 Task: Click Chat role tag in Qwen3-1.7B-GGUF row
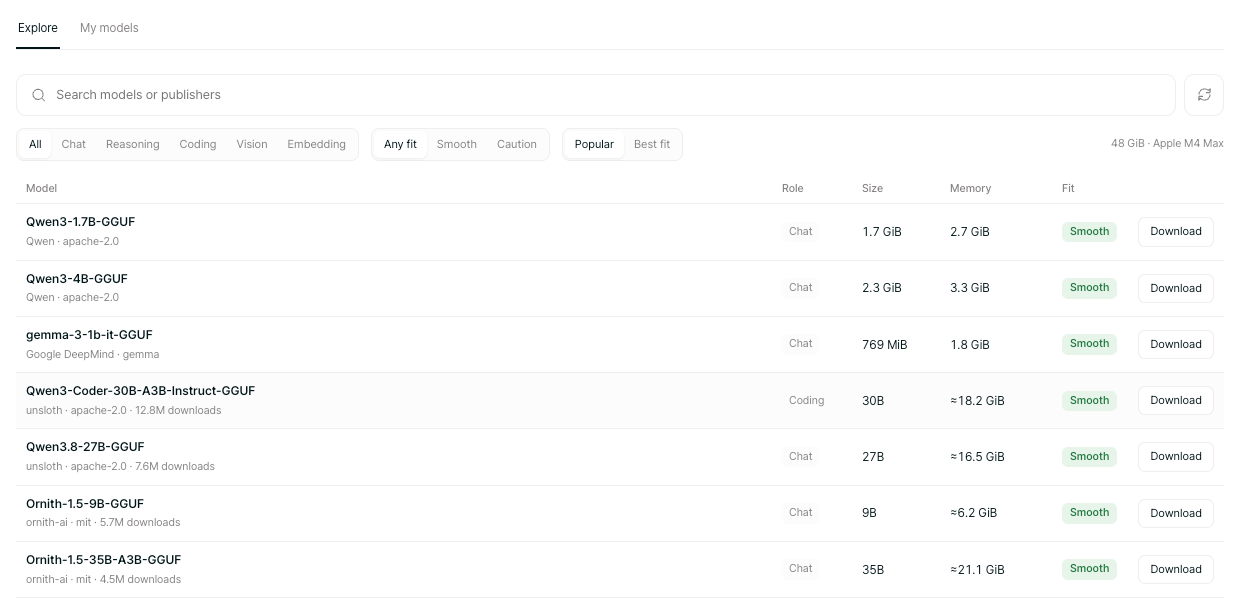pyautogui.click(x=800, y=231)
